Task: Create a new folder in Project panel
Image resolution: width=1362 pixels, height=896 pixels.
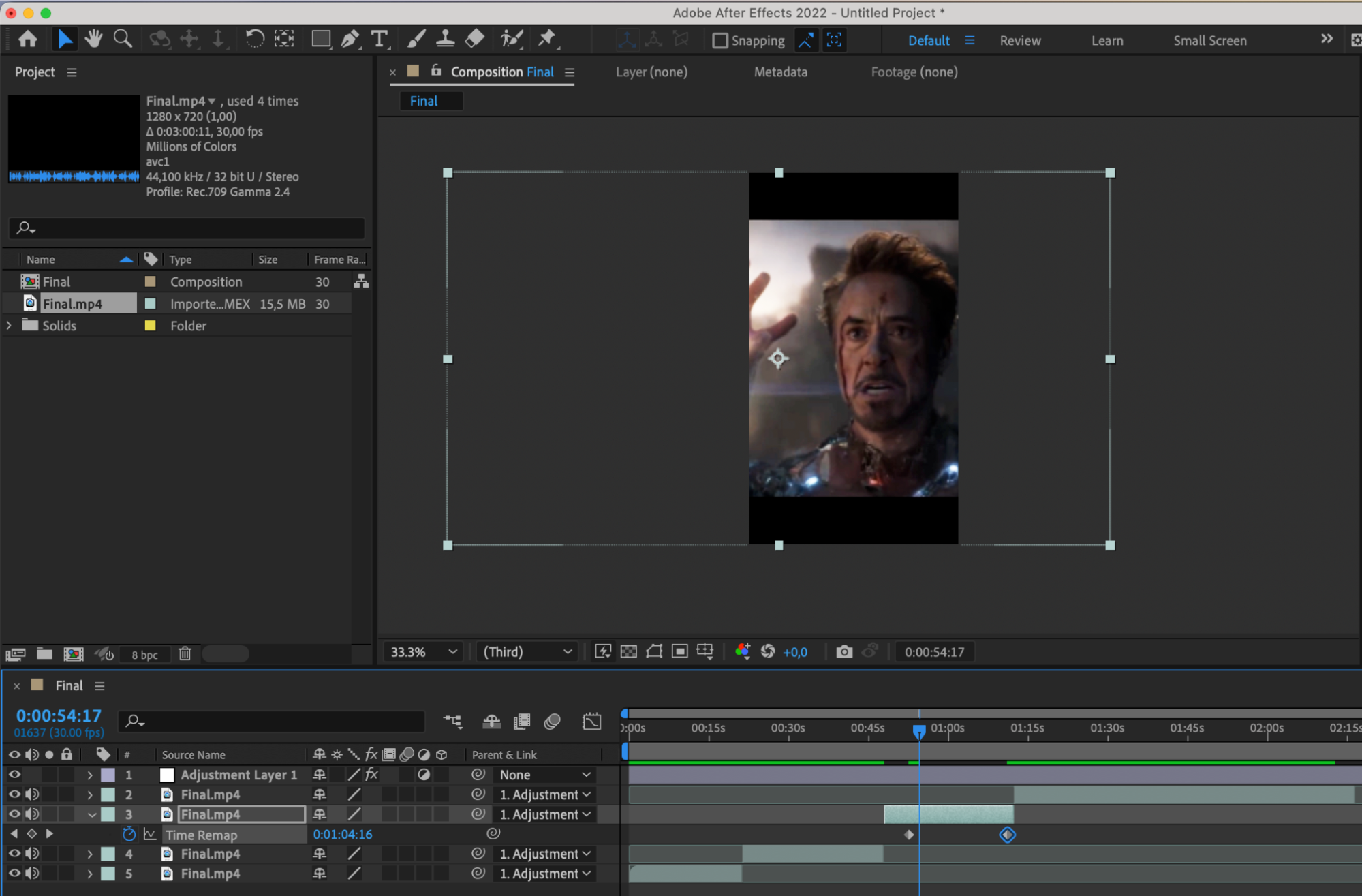Action: [x=44, y=654]
